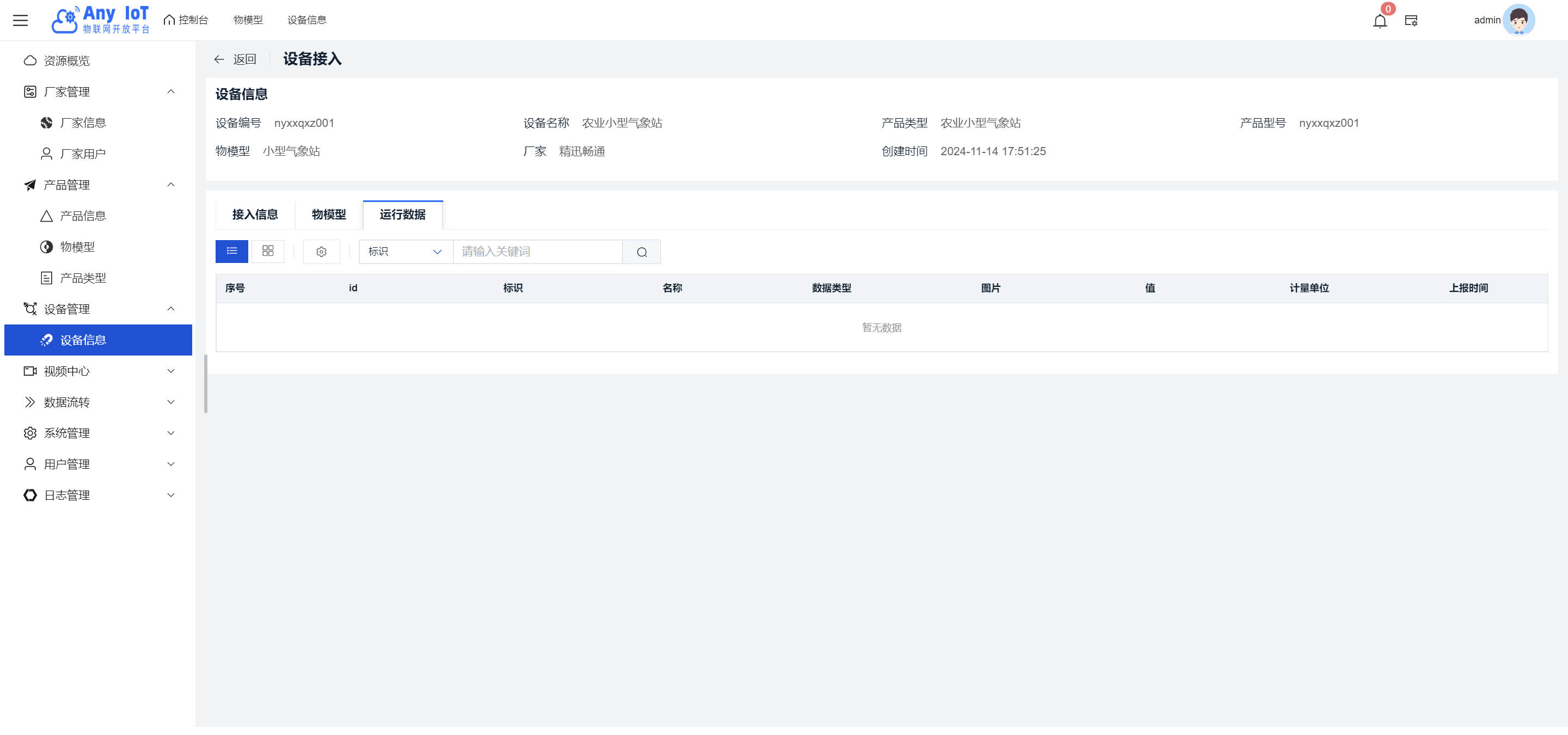This screenshot has height=735, width=1568.
Task: Switch to the 接入信息 tab
Action: point(255,214)
